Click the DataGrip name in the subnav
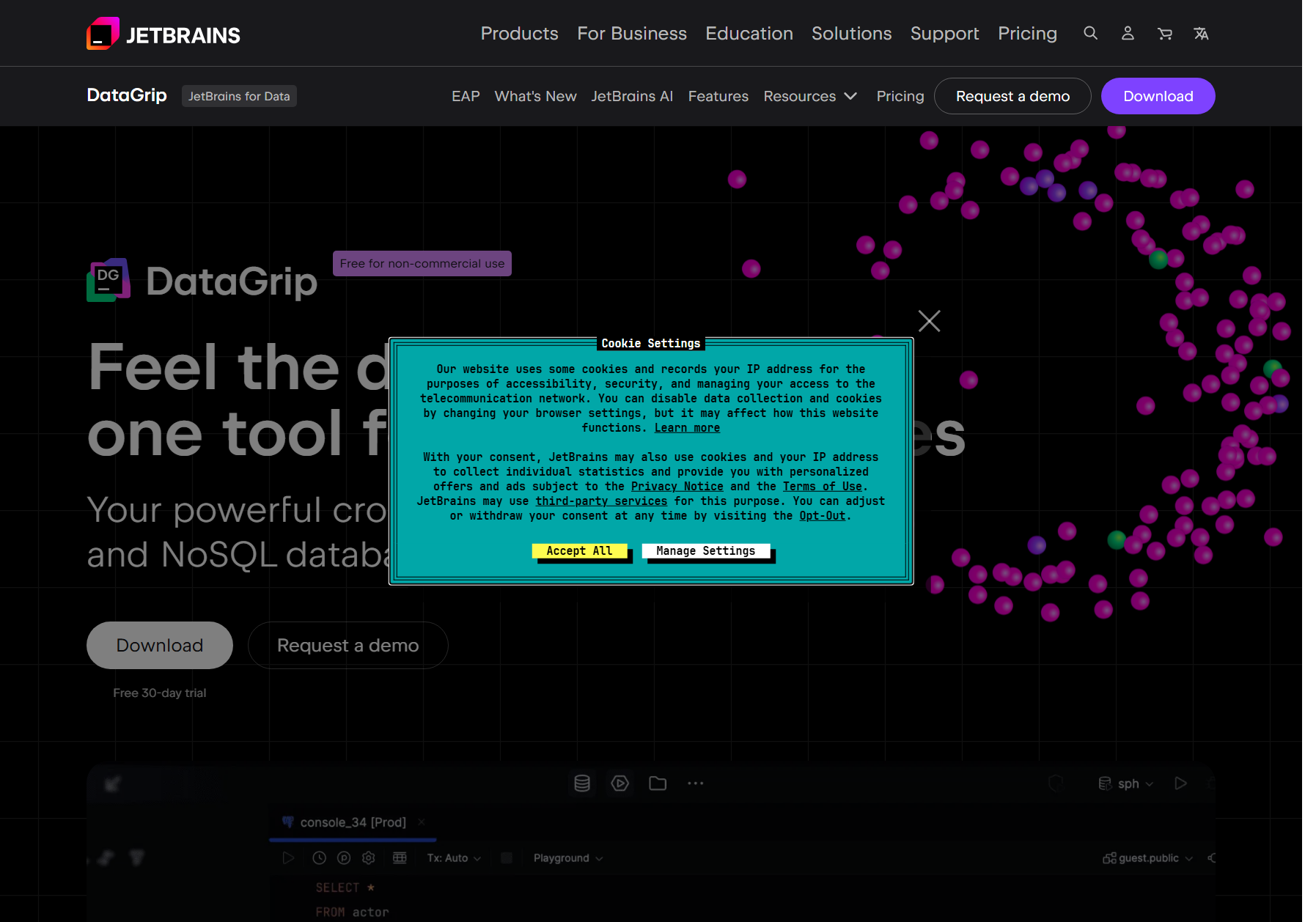 pos(127,95)
